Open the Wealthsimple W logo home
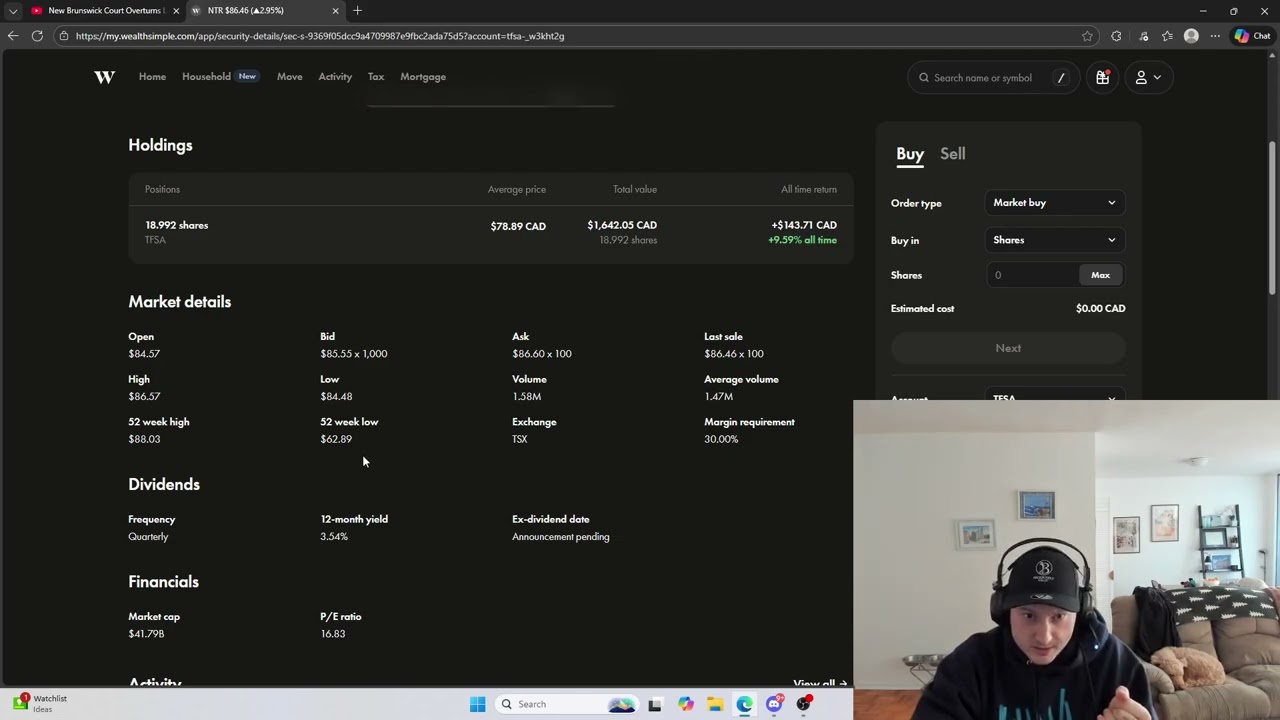Screen dimensions: 1280x720 [x=104, y=77]
